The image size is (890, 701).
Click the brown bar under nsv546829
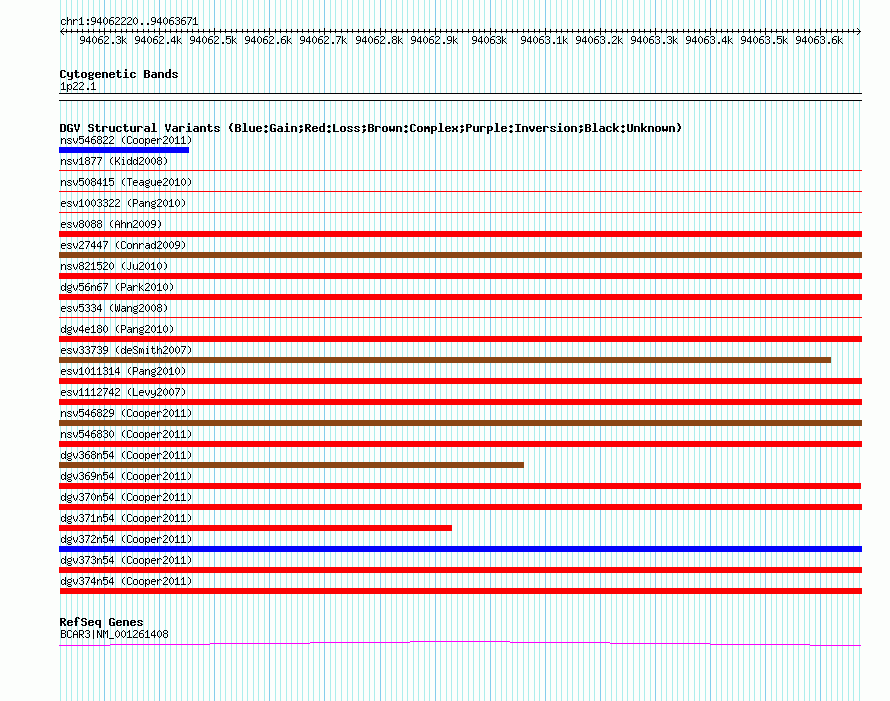click(x=460, y=423)
